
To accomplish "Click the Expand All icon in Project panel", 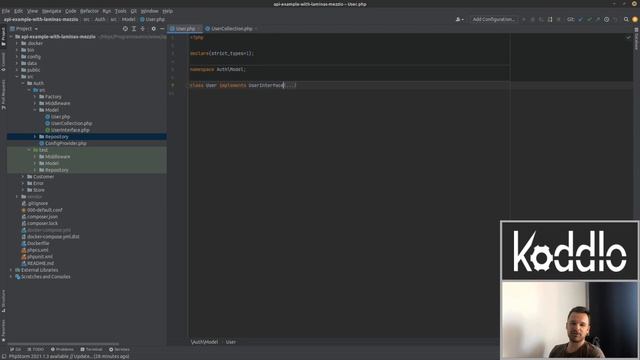I will click(x=134, y=29).
